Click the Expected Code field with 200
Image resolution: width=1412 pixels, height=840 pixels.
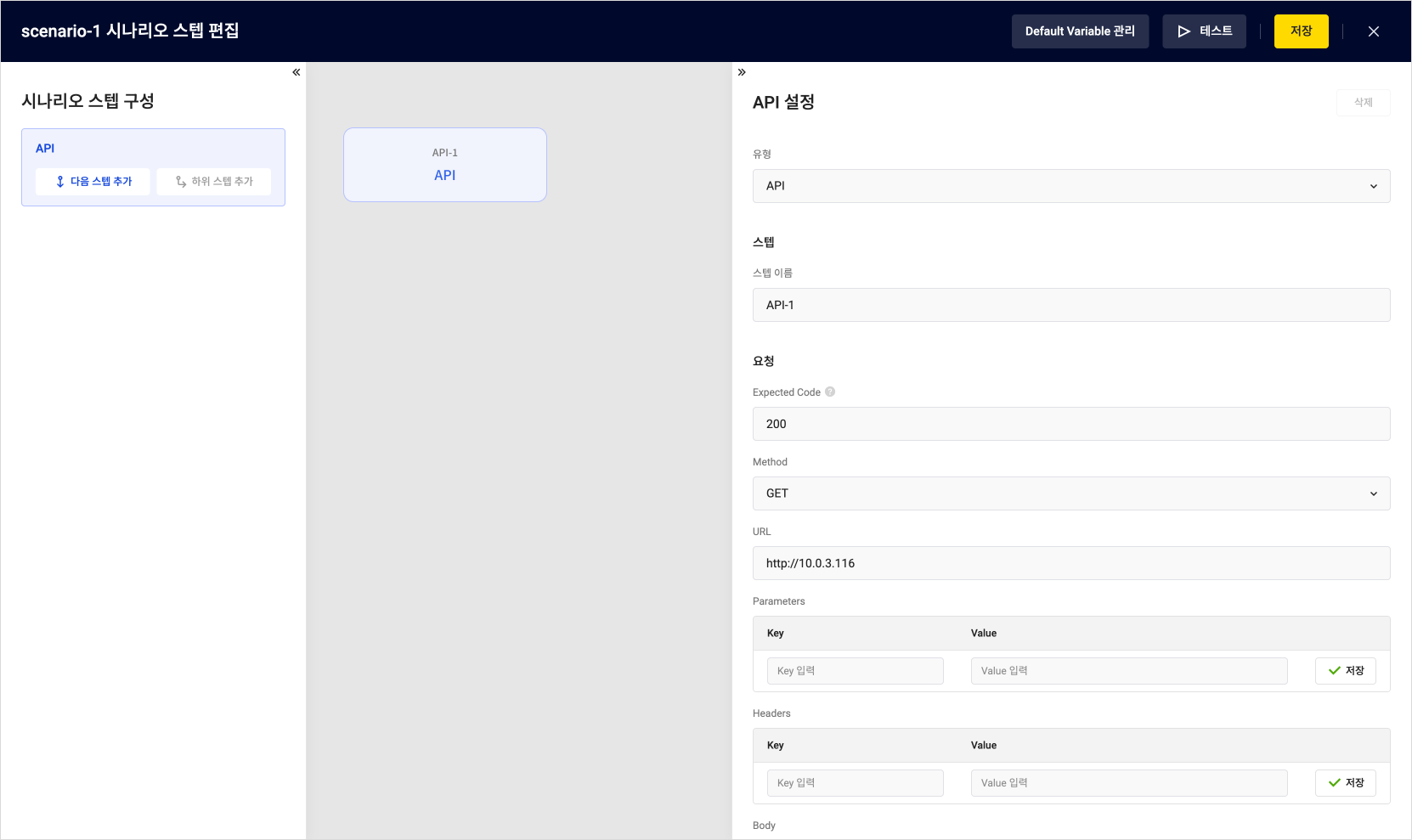1071,424
